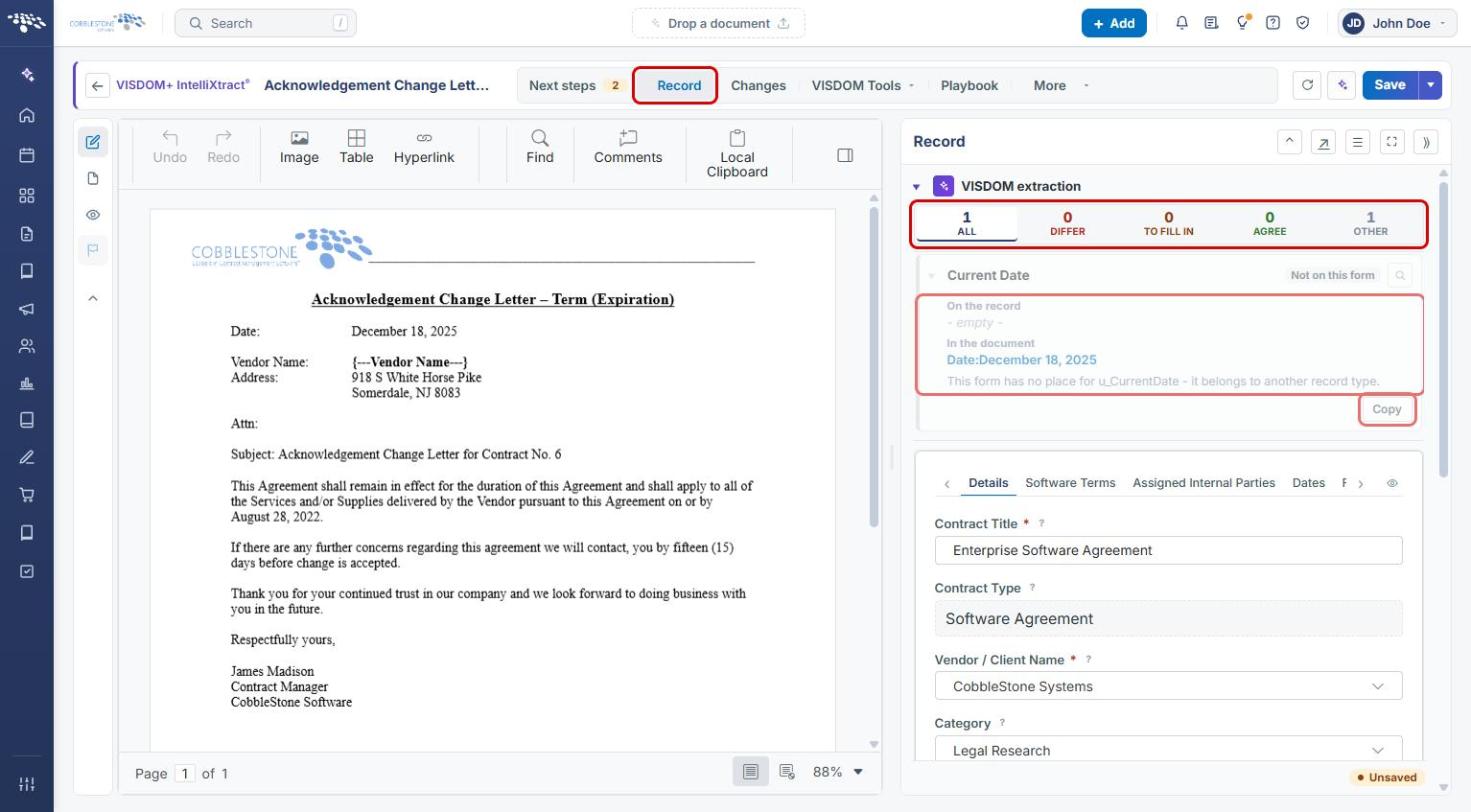Insert a Table from the editor toolbar
The image size is (1471, 812).
(356, 147)
